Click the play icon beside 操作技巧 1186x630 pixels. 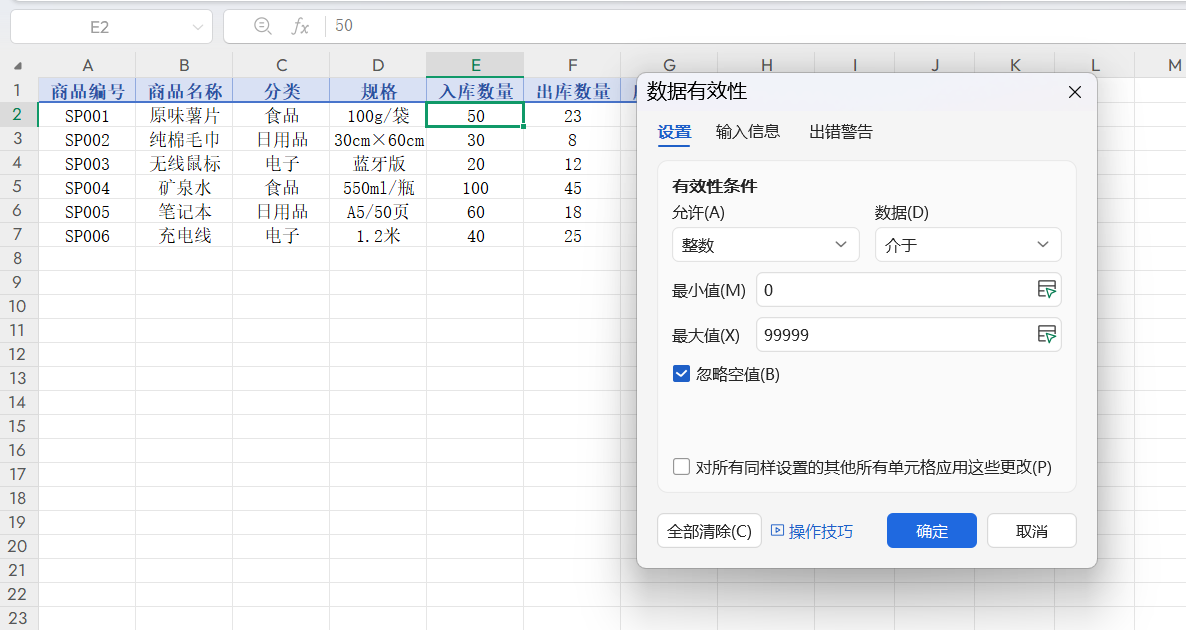tap(777, 531)
